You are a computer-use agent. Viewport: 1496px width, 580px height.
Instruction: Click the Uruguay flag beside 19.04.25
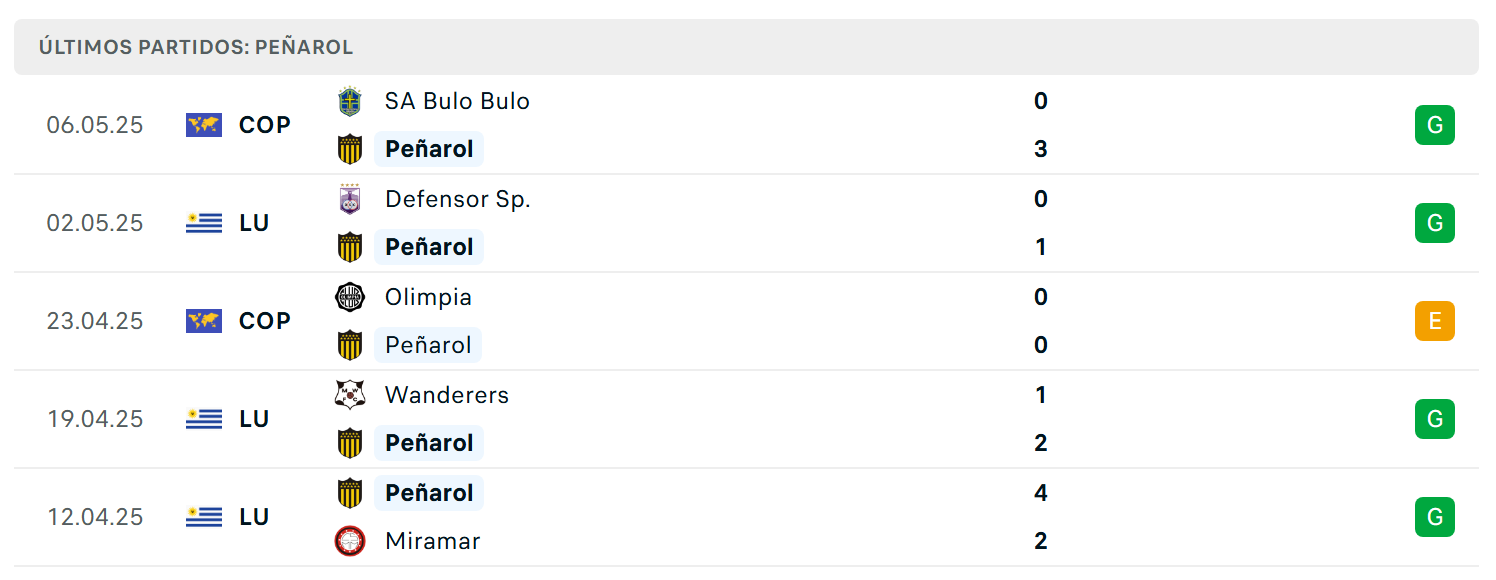pos(204,419)
